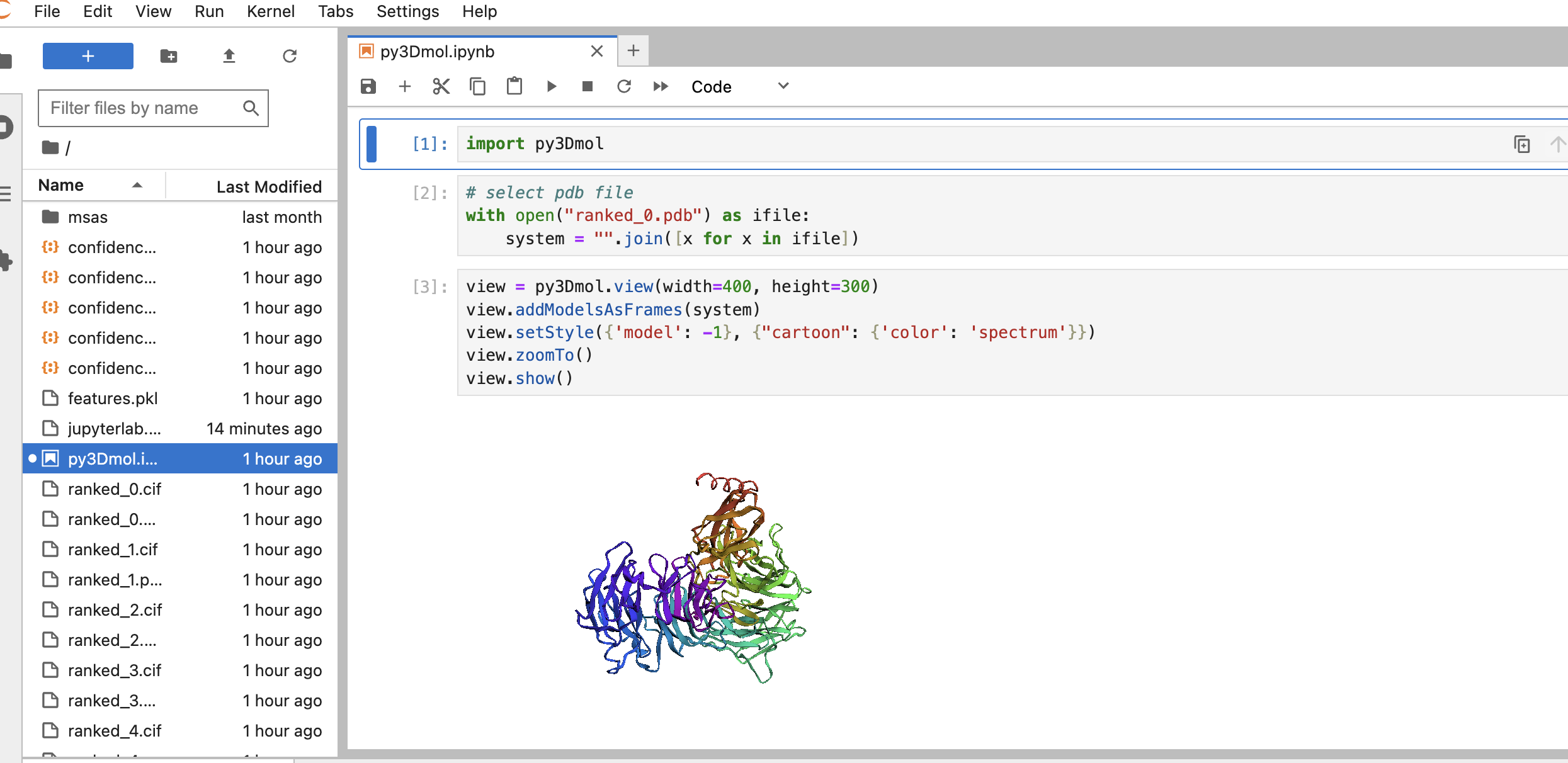Create a new folder with the folder-plus icon

168,56
